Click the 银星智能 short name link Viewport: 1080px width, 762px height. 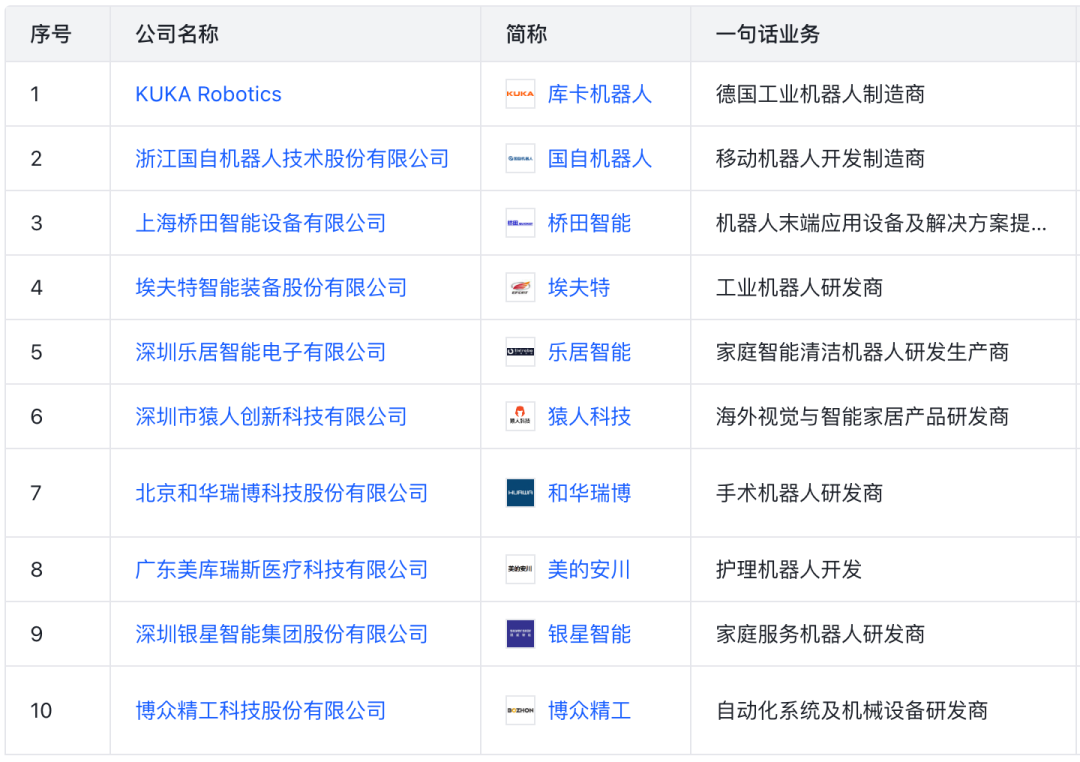589,635
